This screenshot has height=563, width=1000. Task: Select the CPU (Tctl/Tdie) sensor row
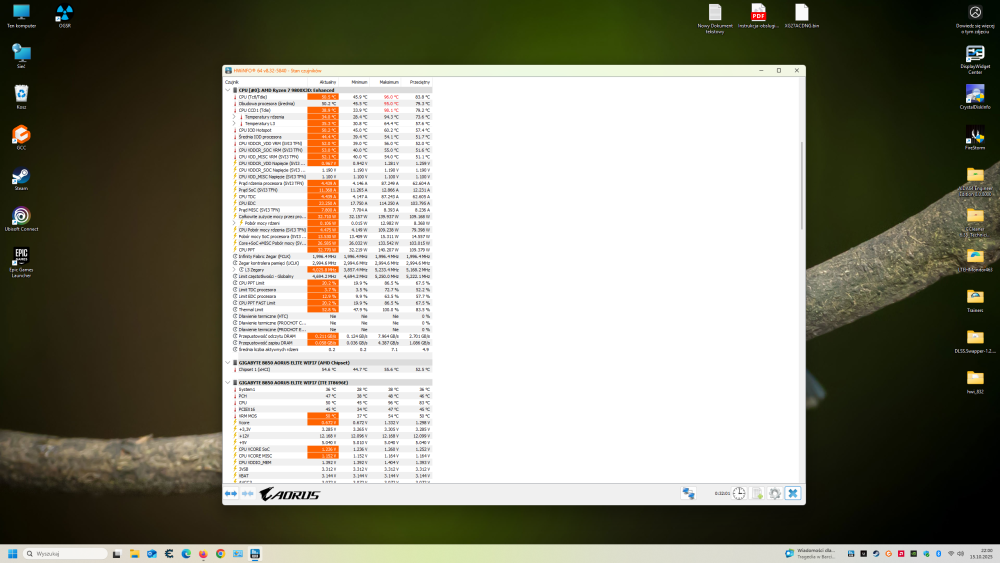click(270, 97)
